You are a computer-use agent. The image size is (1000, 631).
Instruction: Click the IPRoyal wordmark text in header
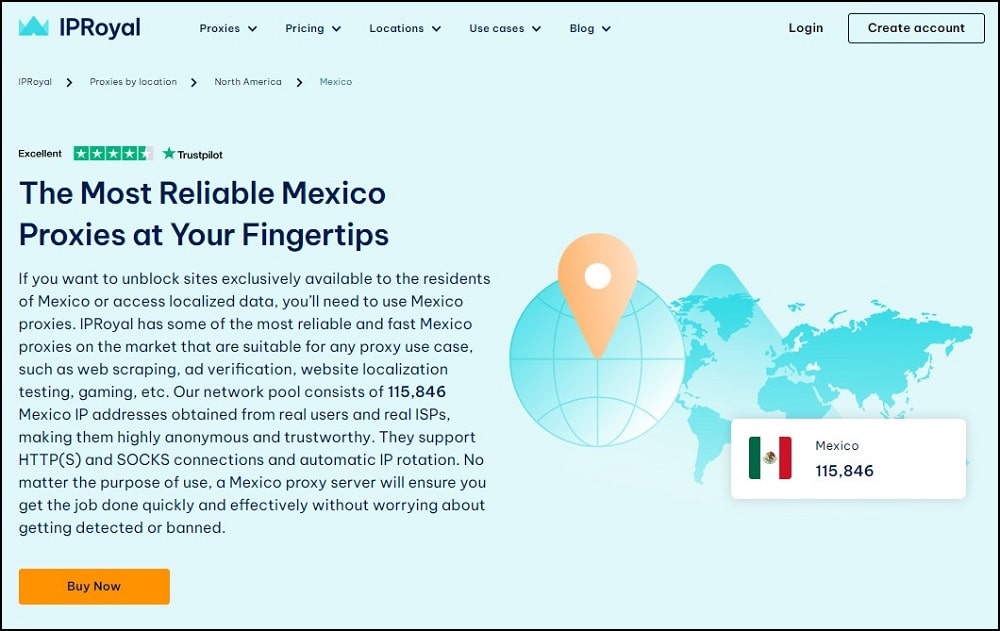100,27
